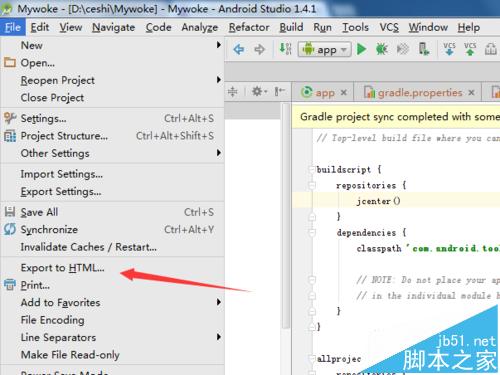Open the Navigate menu
Image resolution: width=500 pixels, height=375 pixels.
113,27
